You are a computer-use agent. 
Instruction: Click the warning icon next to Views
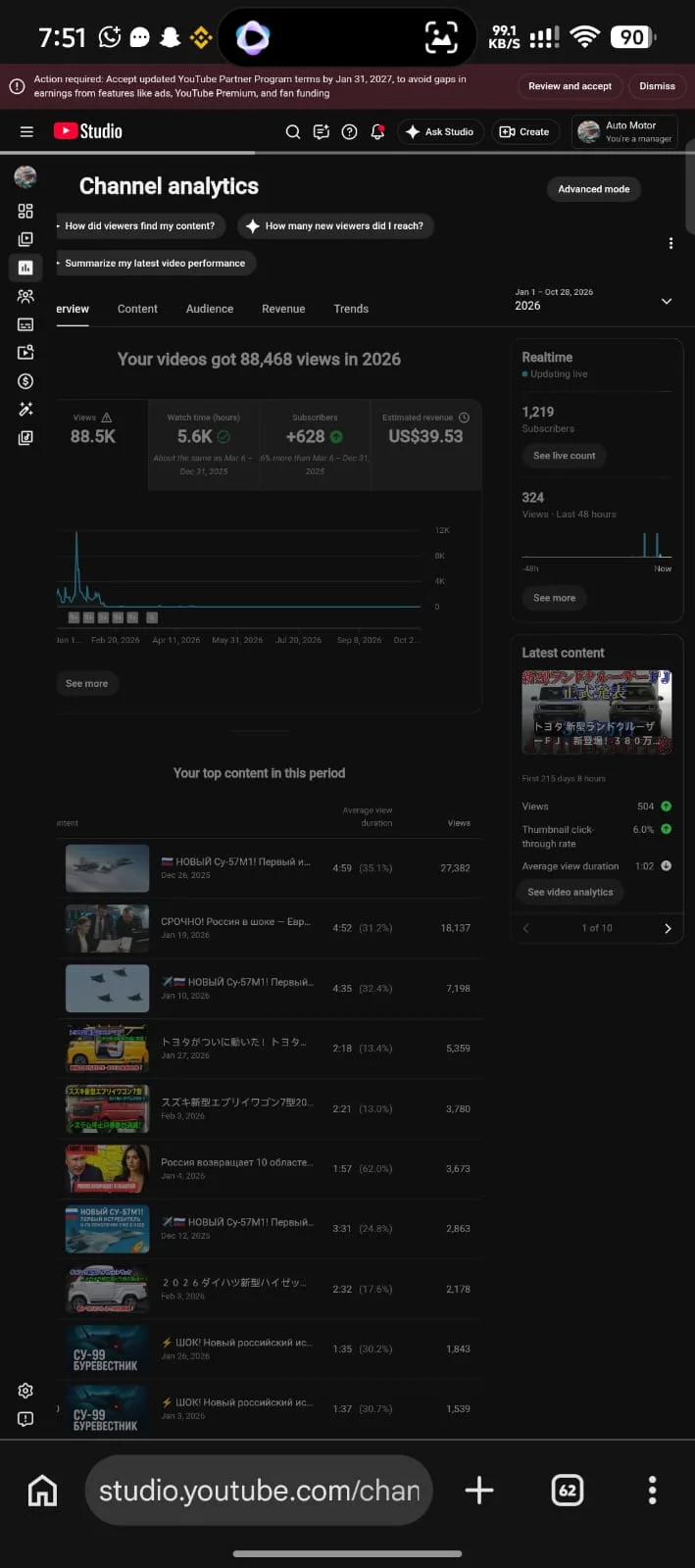(x=107, y=417)
